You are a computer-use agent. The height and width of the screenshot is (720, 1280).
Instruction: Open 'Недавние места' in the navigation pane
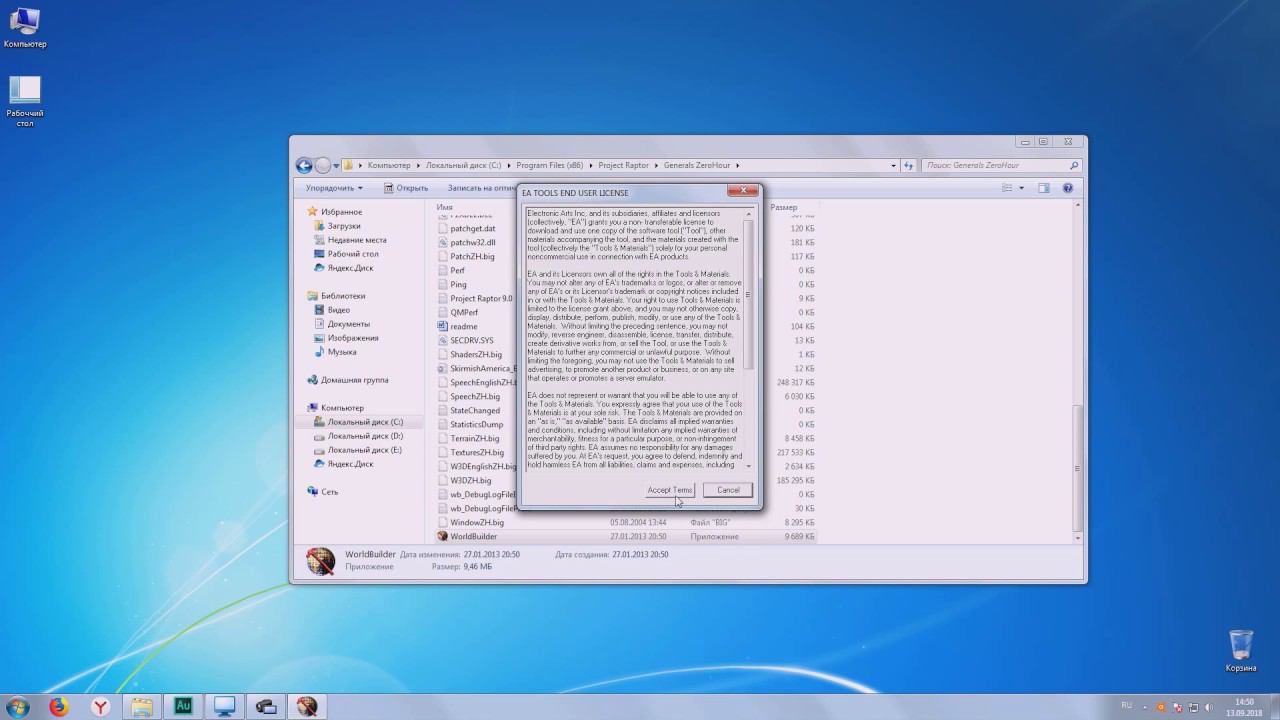point(356,240)
